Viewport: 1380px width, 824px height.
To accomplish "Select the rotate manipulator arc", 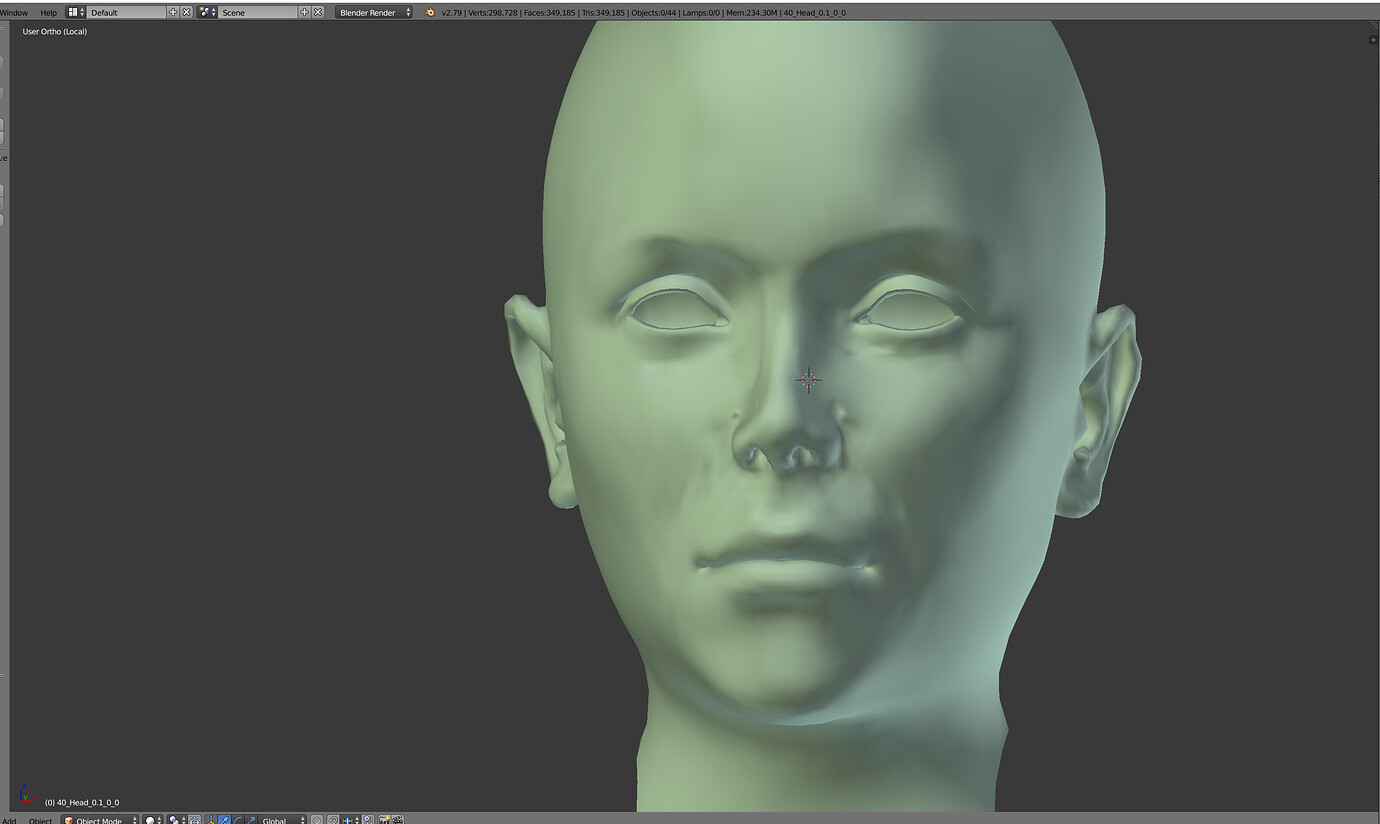I will point(238,820).
